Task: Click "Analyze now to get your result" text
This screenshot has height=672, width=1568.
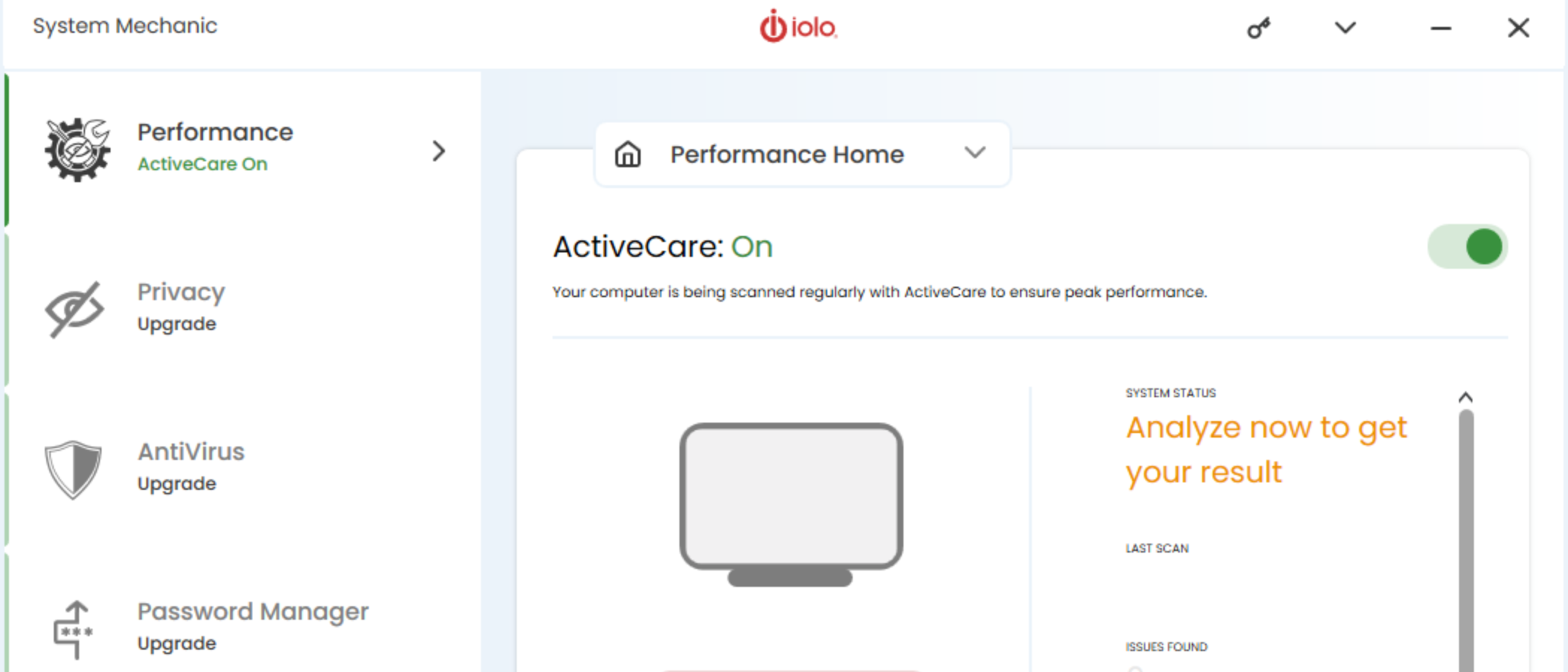Action: [x=1266, y=449]
